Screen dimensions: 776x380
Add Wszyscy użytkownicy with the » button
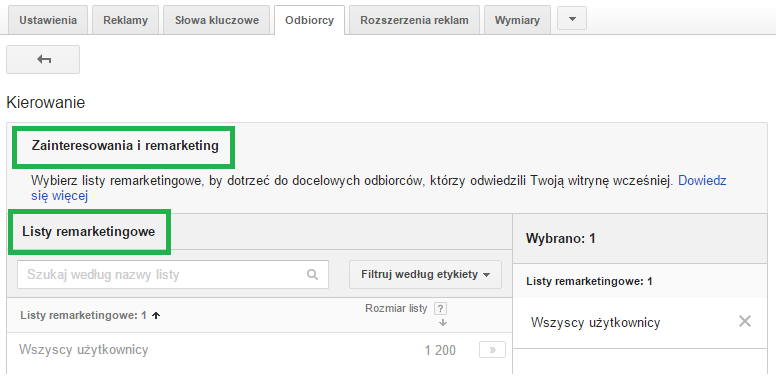click(x=492, y=349)
